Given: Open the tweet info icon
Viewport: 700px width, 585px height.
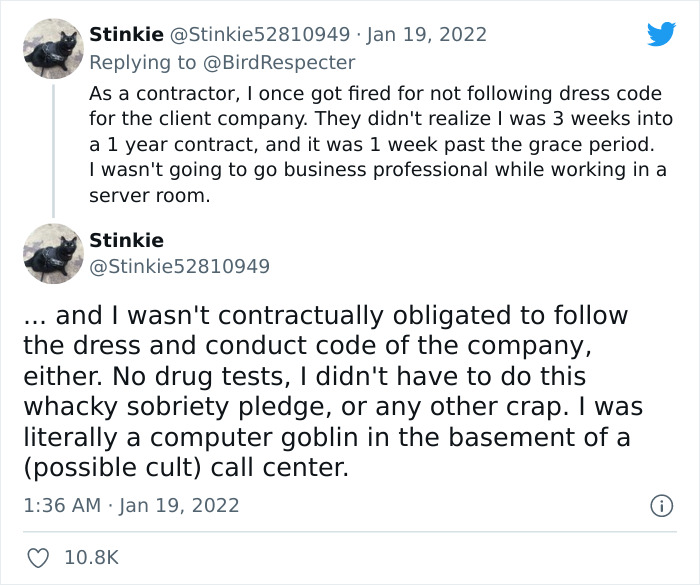Looking at the screenshot, I should (661, 506).
